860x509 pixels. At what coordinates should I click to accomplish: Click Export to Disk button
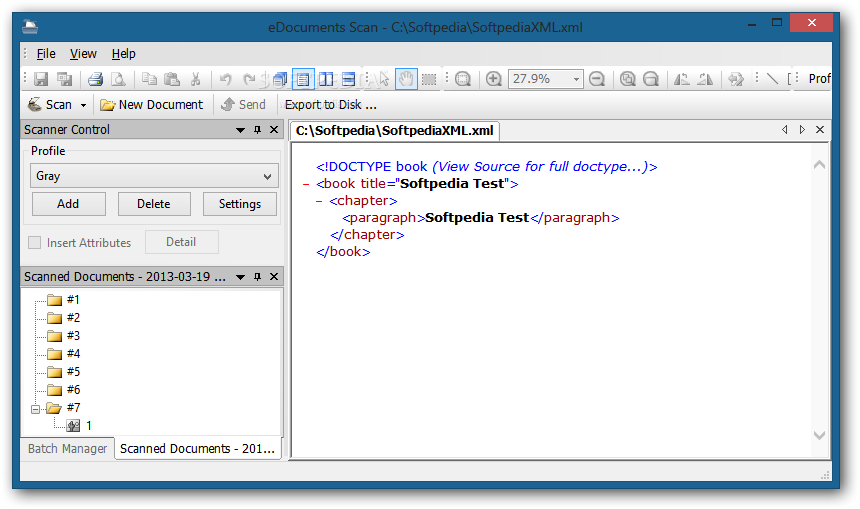click(330, 104)
